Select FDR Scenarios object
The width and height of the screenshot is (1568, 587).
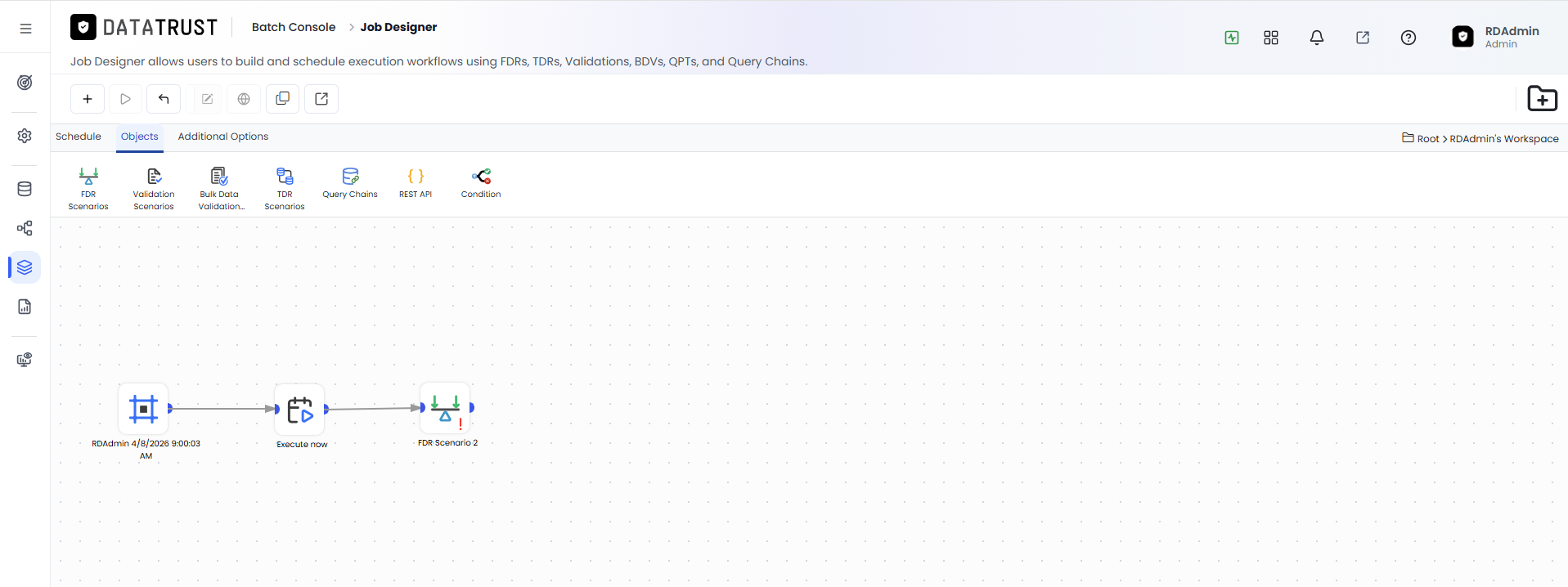(88, 189)
